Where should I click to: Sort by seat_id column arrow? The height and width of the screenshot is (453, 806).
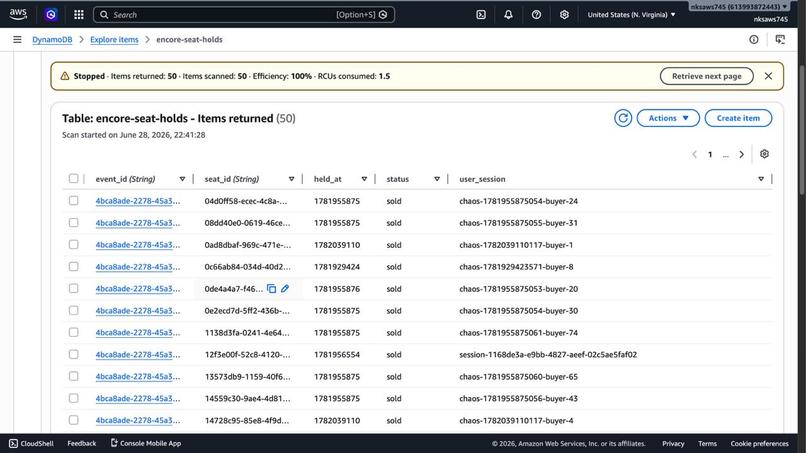point(291,179)
